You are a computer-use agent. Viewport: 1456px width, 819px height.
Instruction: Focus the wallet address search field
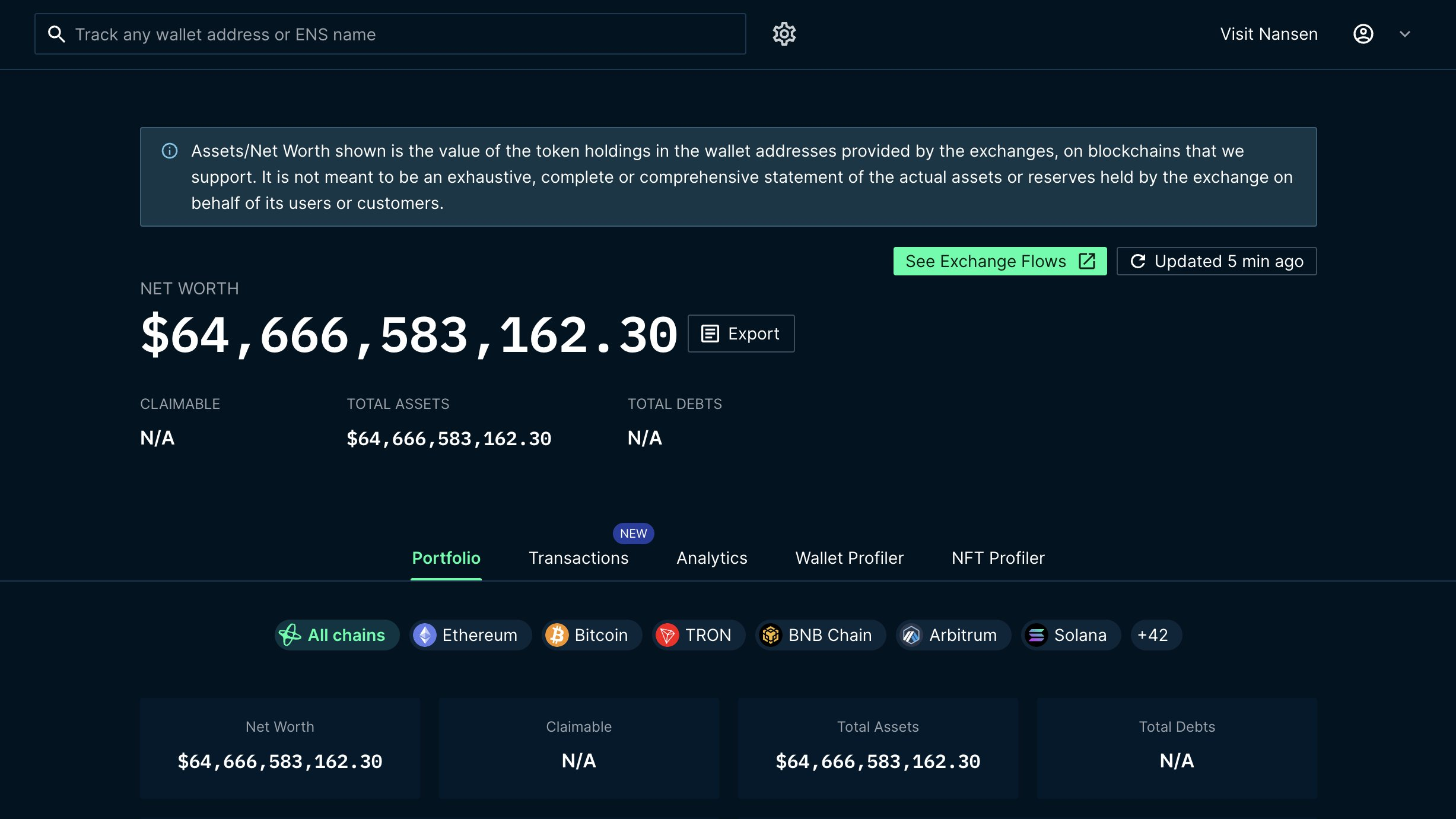(x=403, y=34)
